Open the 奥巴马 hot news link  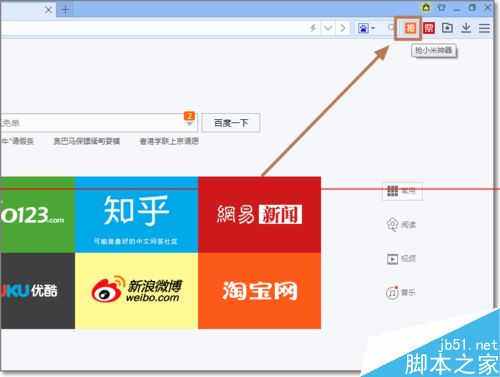coord(87,141)
